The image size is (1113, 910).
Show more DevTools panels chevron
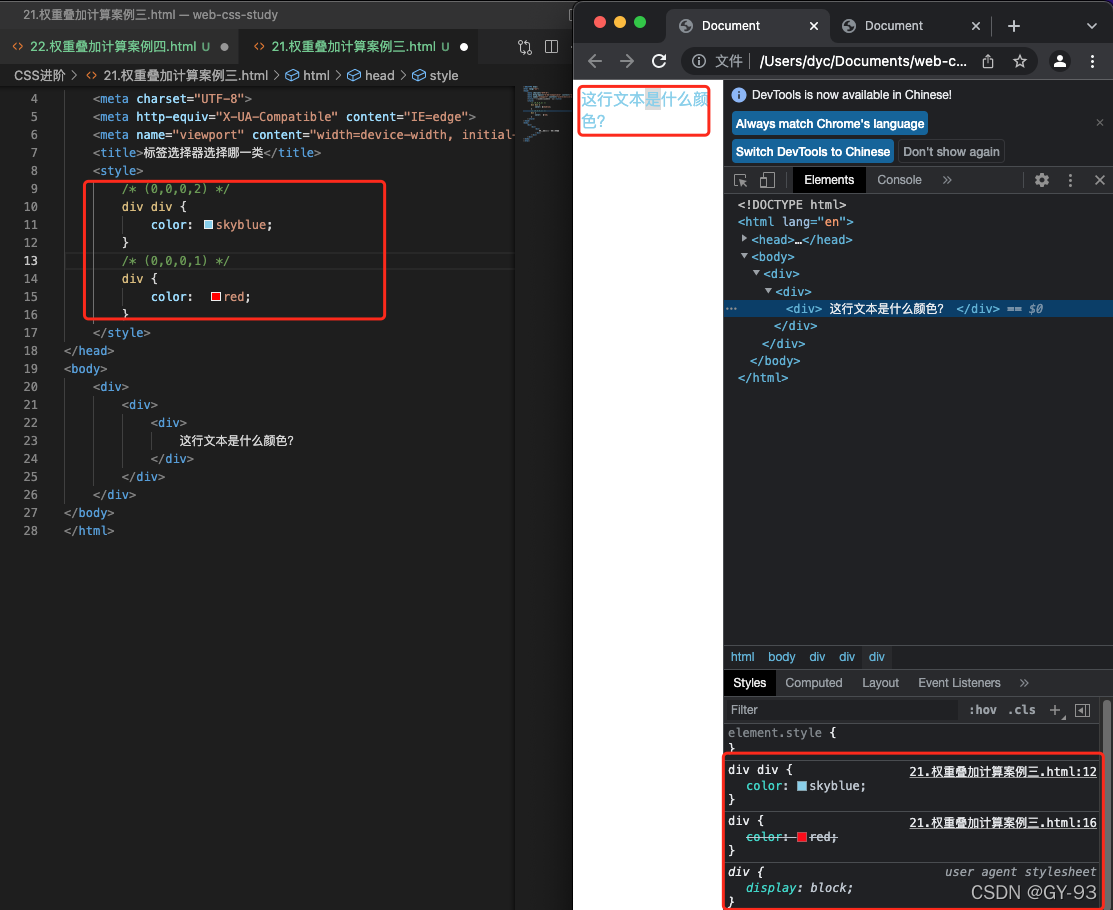(x=947, y=180)
